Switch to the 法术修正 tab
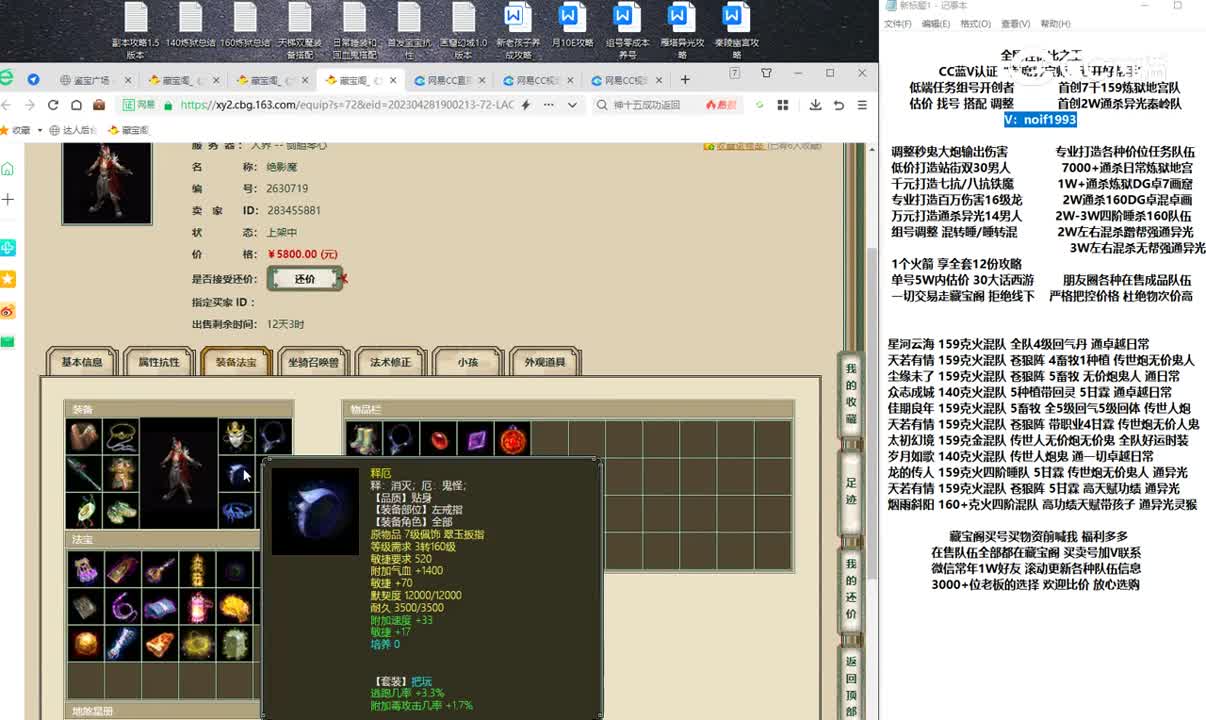Viewport: 1206px width, 720px height. coord(390,362)
